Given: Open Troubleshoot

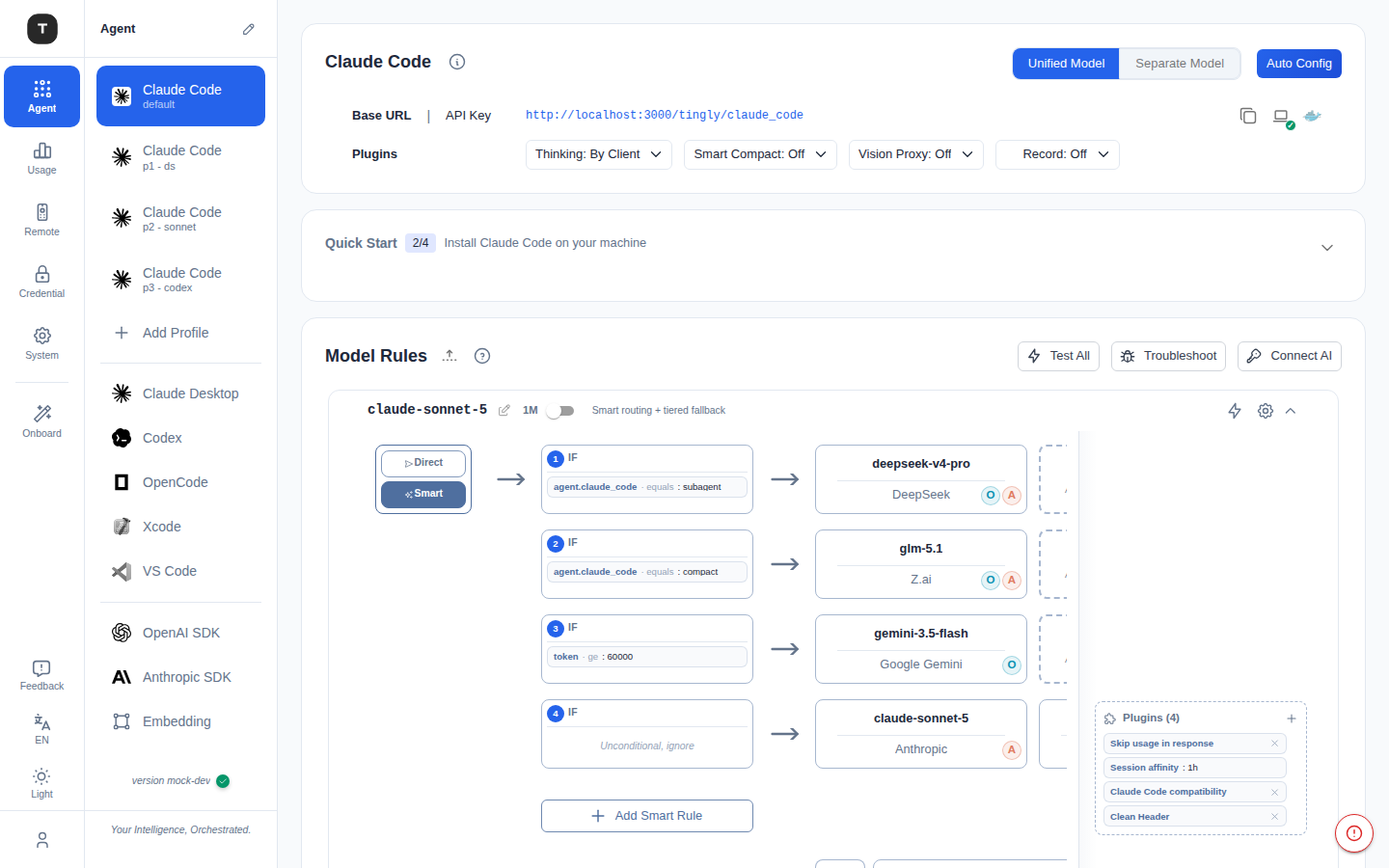Looking at the screenshot, I should [1168, 356].
